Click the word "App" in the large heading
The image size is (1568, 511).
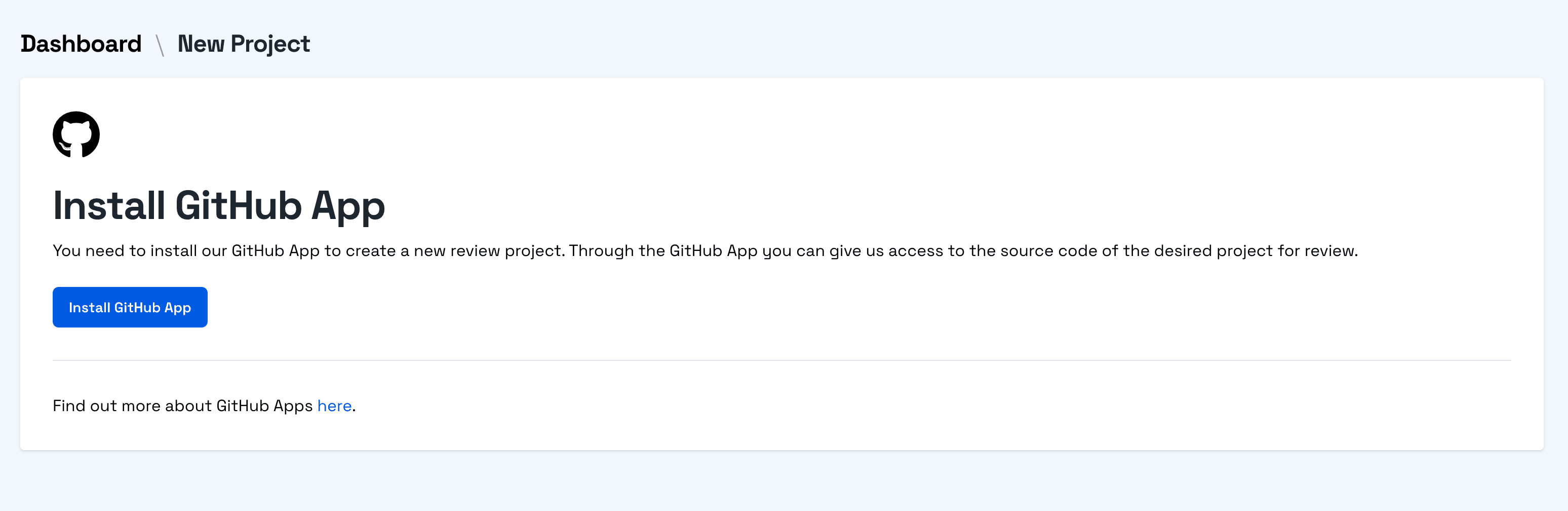tap(348, 205)
